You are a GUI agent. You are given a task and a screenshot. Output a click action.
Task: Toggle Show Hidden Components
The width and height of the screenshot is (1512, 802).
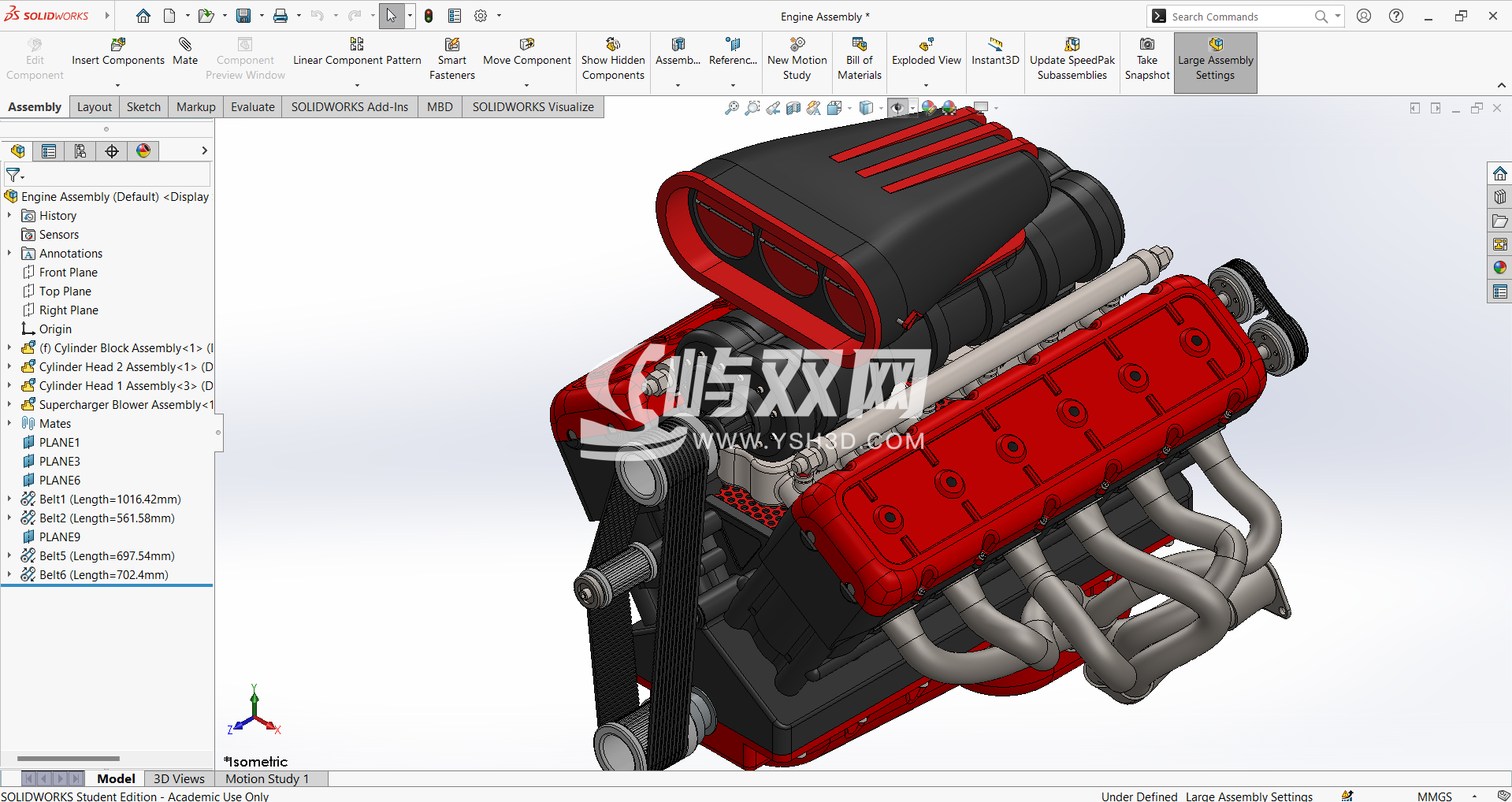613,59
